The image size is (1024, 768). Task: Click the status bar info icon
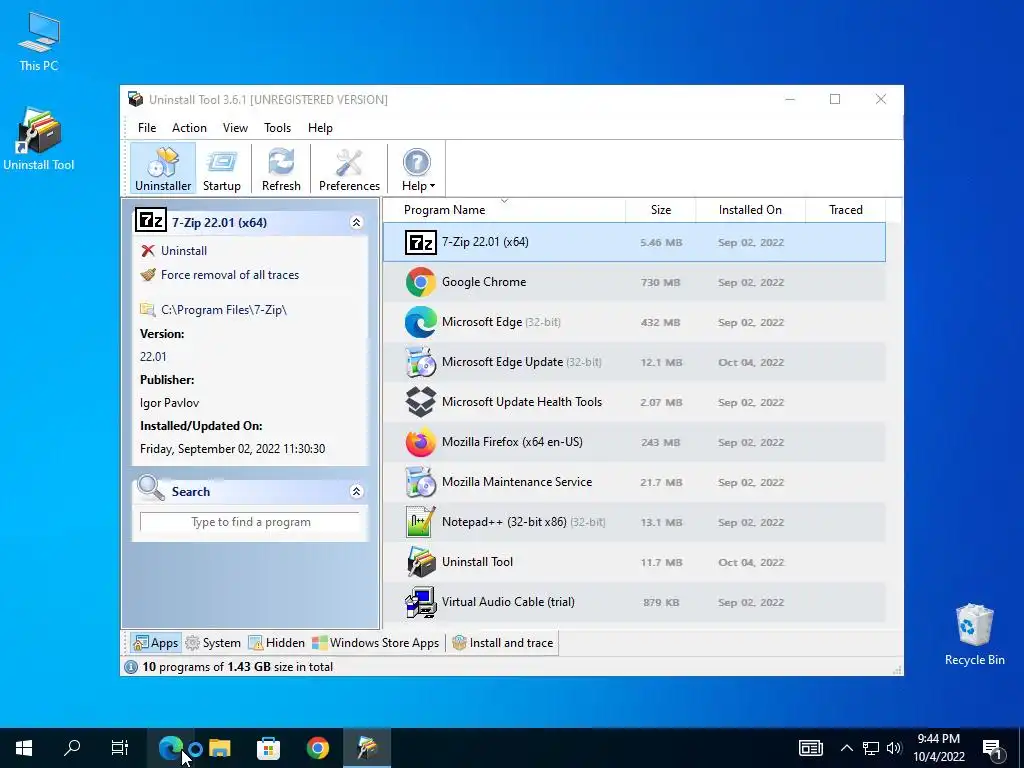coord(131,667)
